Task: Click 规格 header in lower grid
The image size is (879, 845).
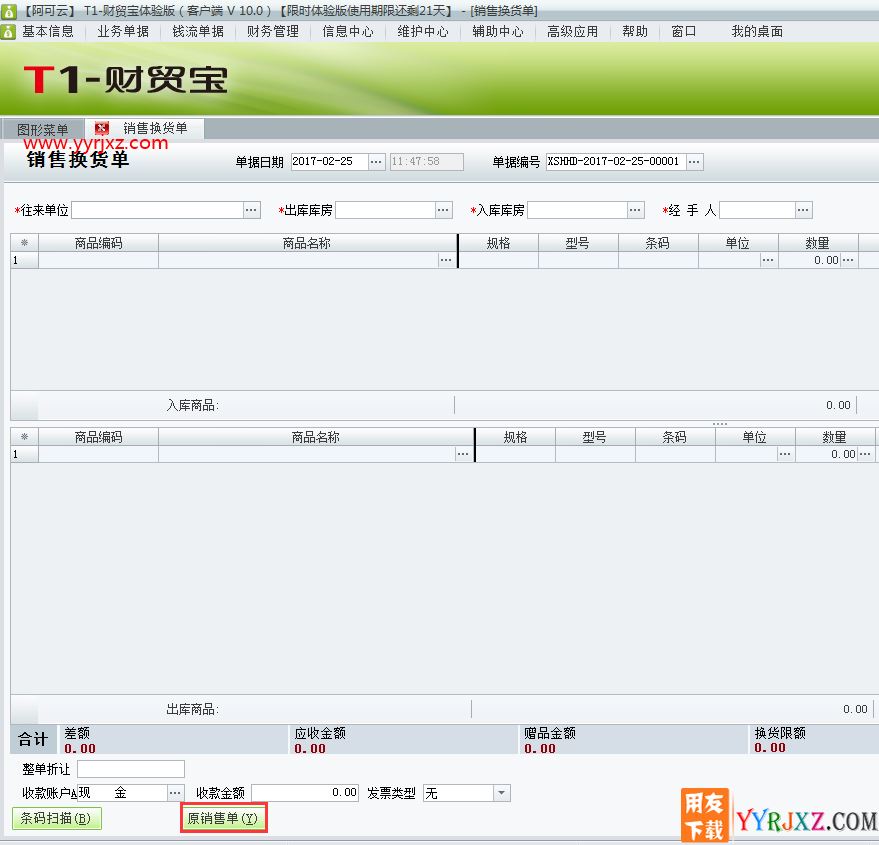Action: (516, 437)
